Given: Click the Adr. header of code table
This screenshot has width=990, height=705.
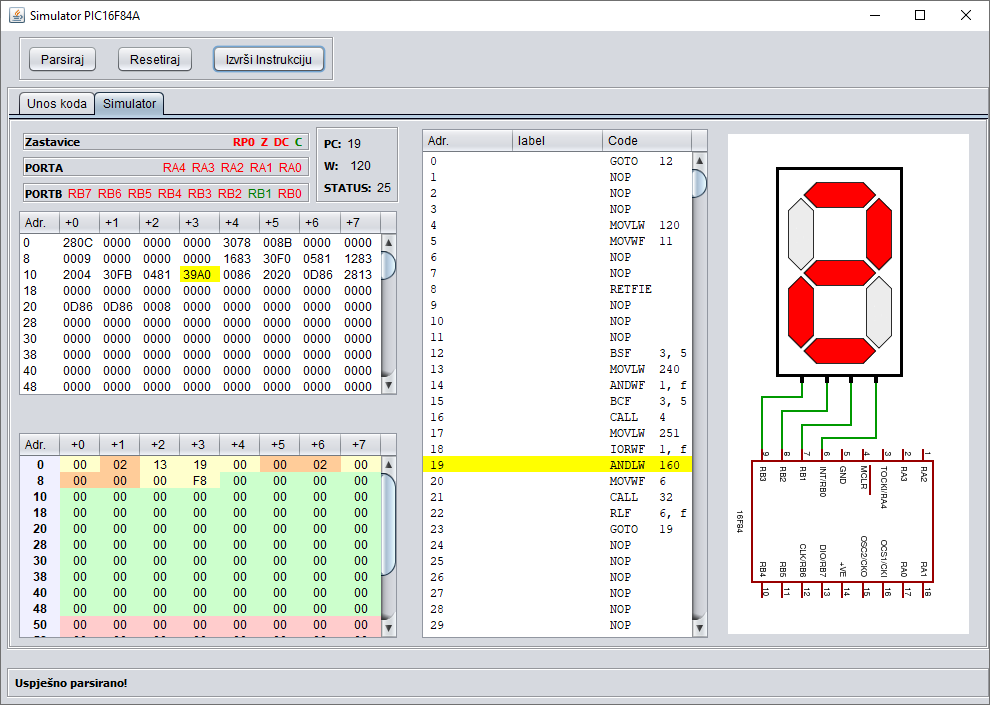Looking at the screenshot, I should click(468, 141).
